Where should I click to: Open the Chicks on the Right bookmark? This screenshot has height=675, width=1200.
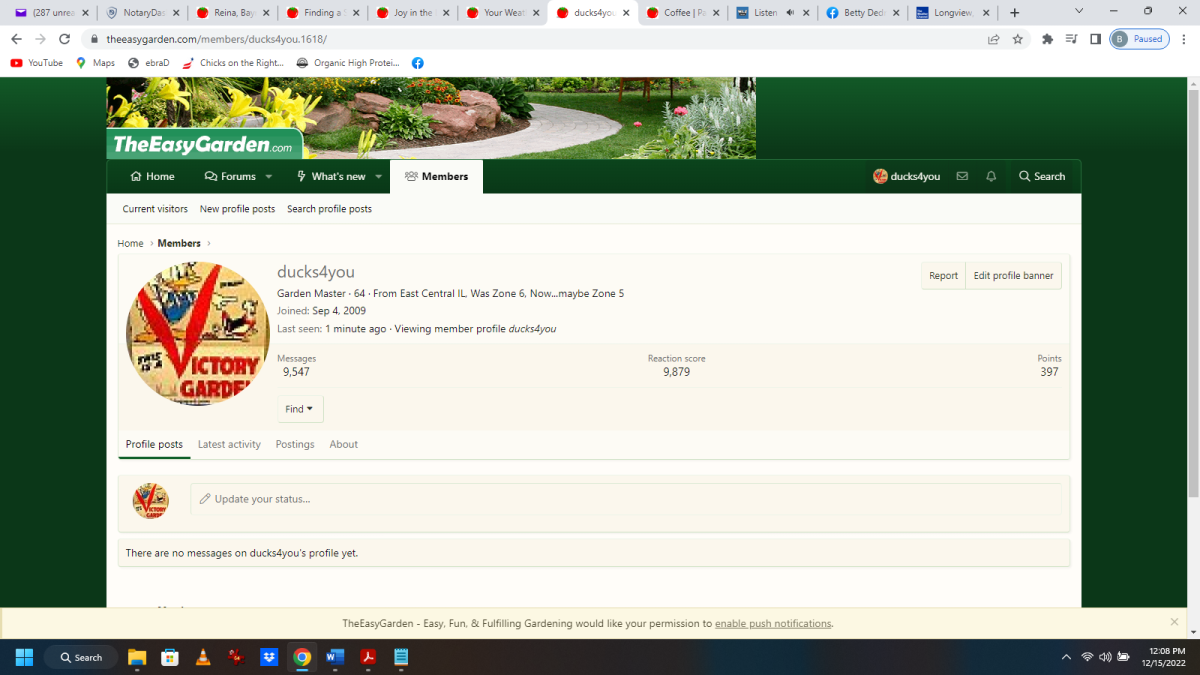coord(232,63)
